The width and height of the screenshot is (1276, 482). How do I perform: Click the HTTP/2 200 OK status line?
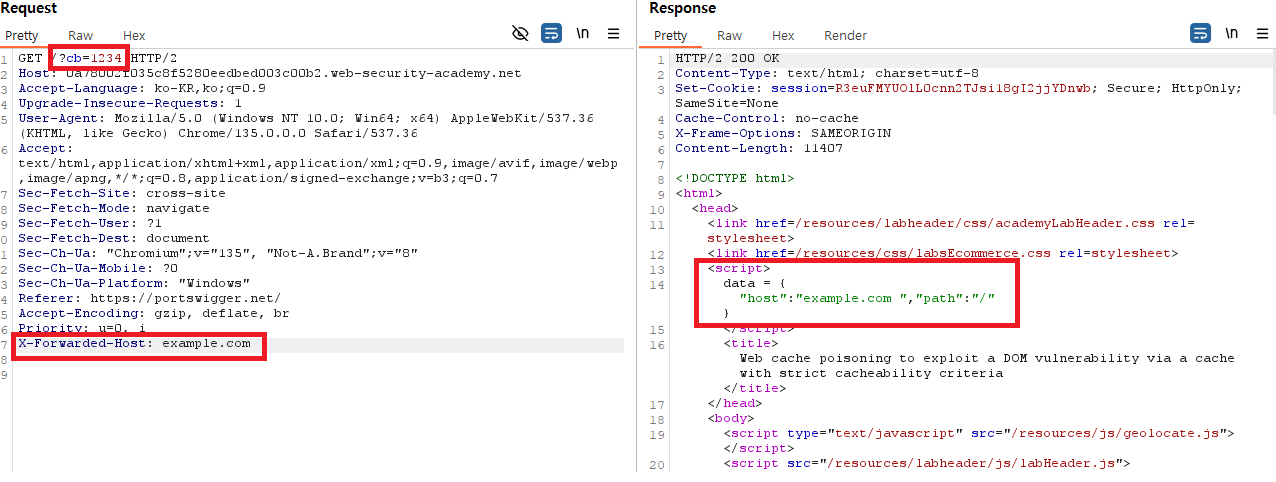point(727,58)
